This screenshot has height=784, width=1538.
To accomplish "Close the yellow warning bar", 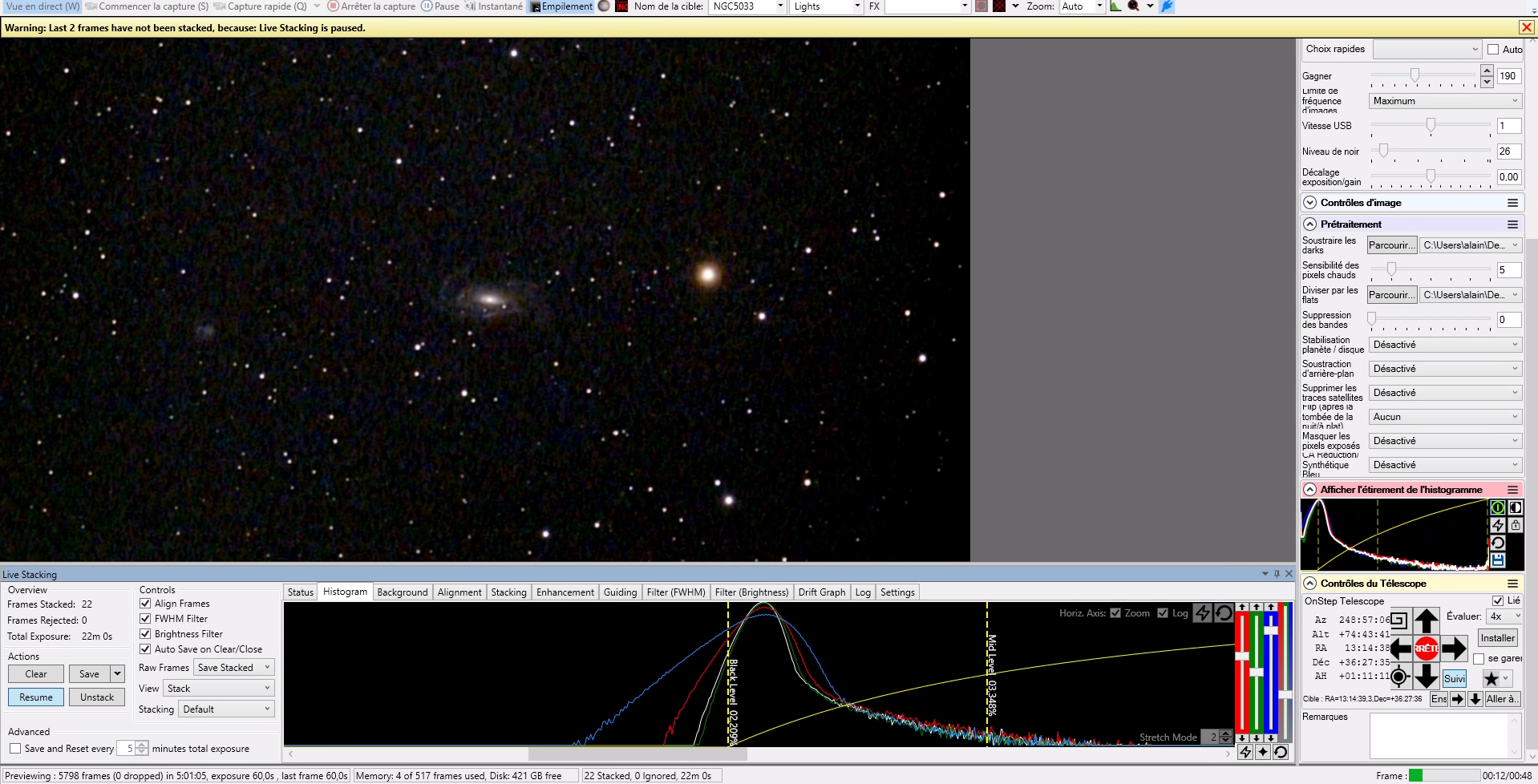I will coord(1527,27).
